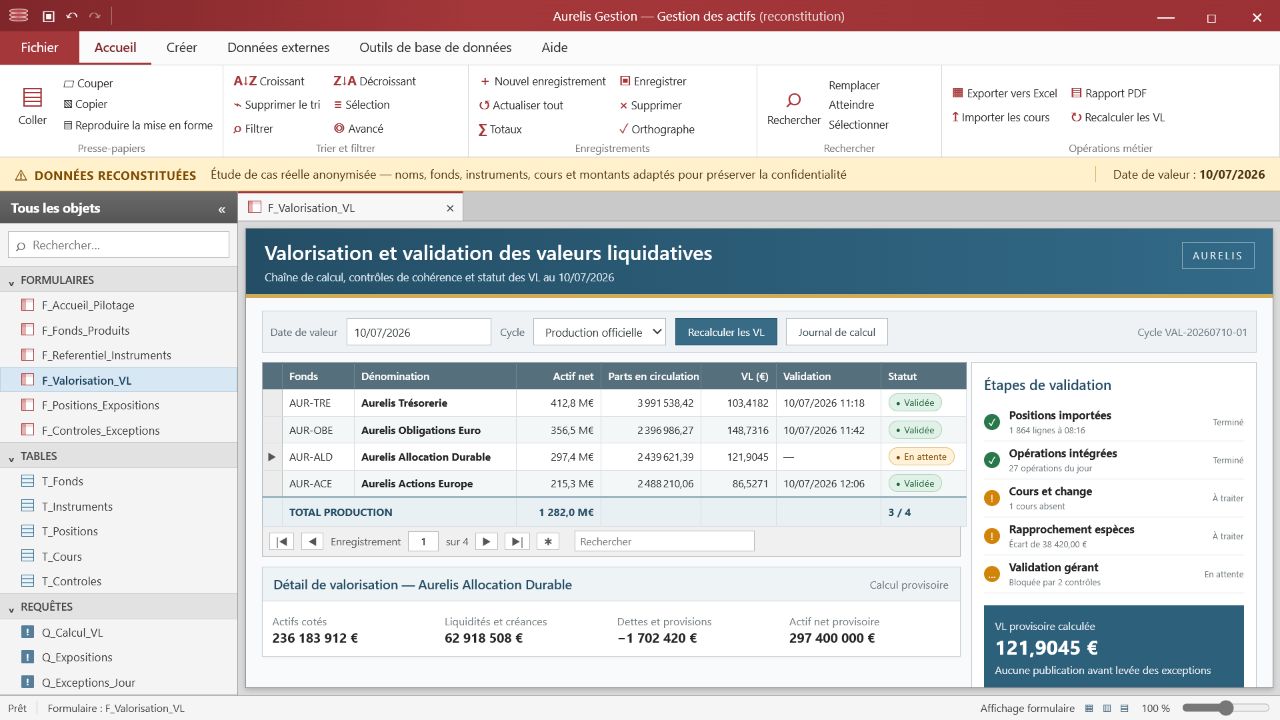Image resolution: width=1280 pixels, height=720 pixels.
Task: Sort descending with Décroissant
Action: (374, 81)
